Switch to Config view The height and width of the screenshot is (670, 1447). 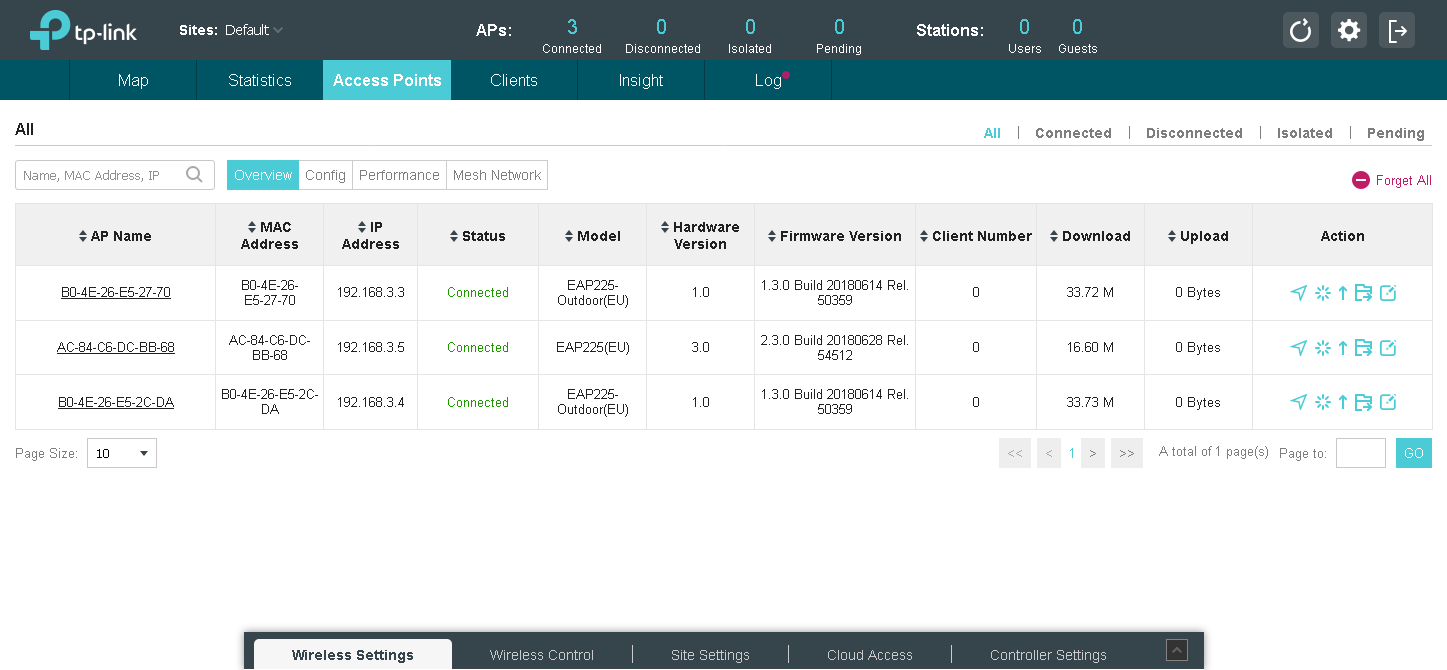tap(325, 175)
